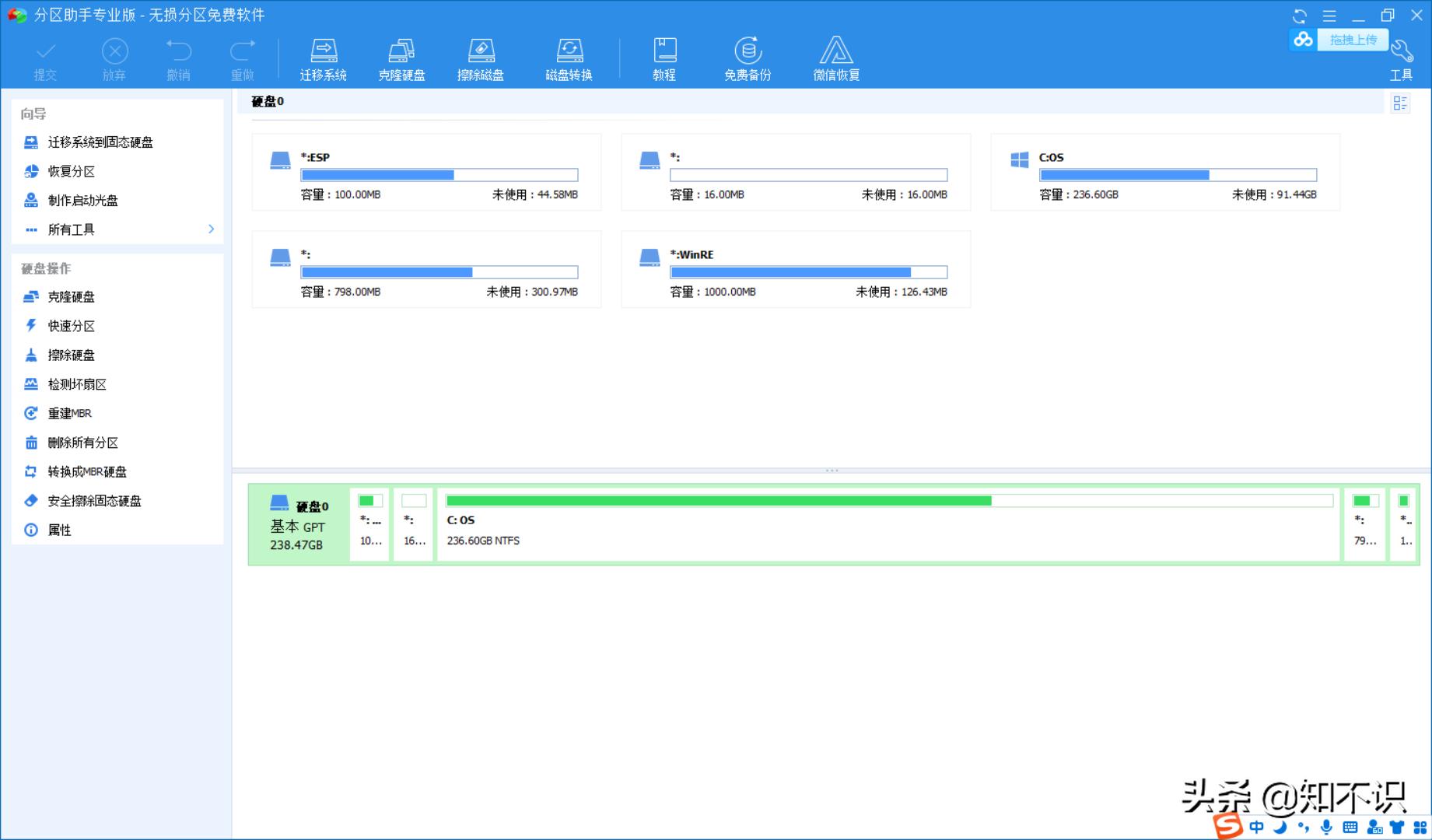The image size is (1432, 840).
Task: Toggle the 中 Chinese input mode indicator
Action: [x=1256, y=828]
